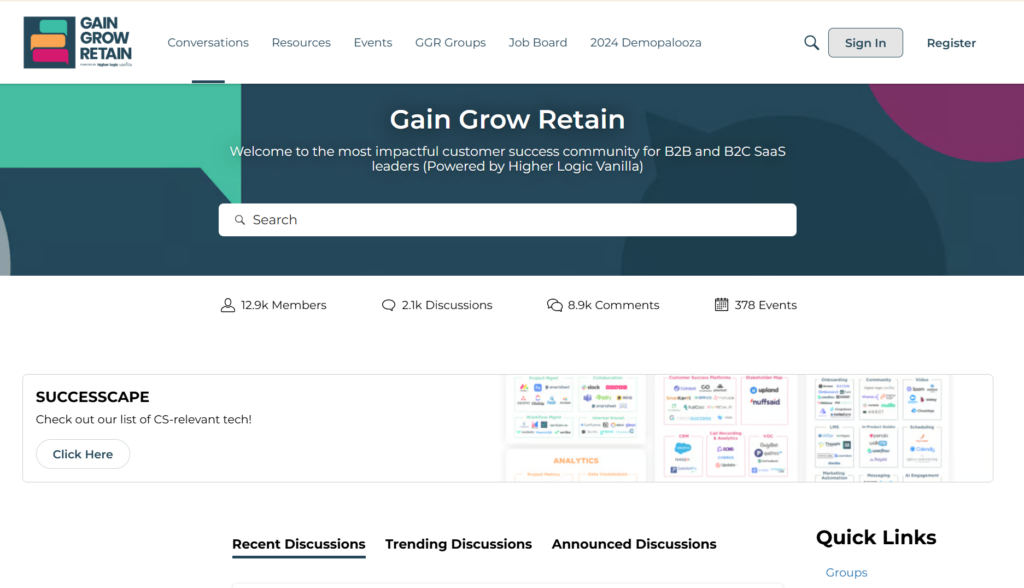Open the Groups quick link

(846, 572)
